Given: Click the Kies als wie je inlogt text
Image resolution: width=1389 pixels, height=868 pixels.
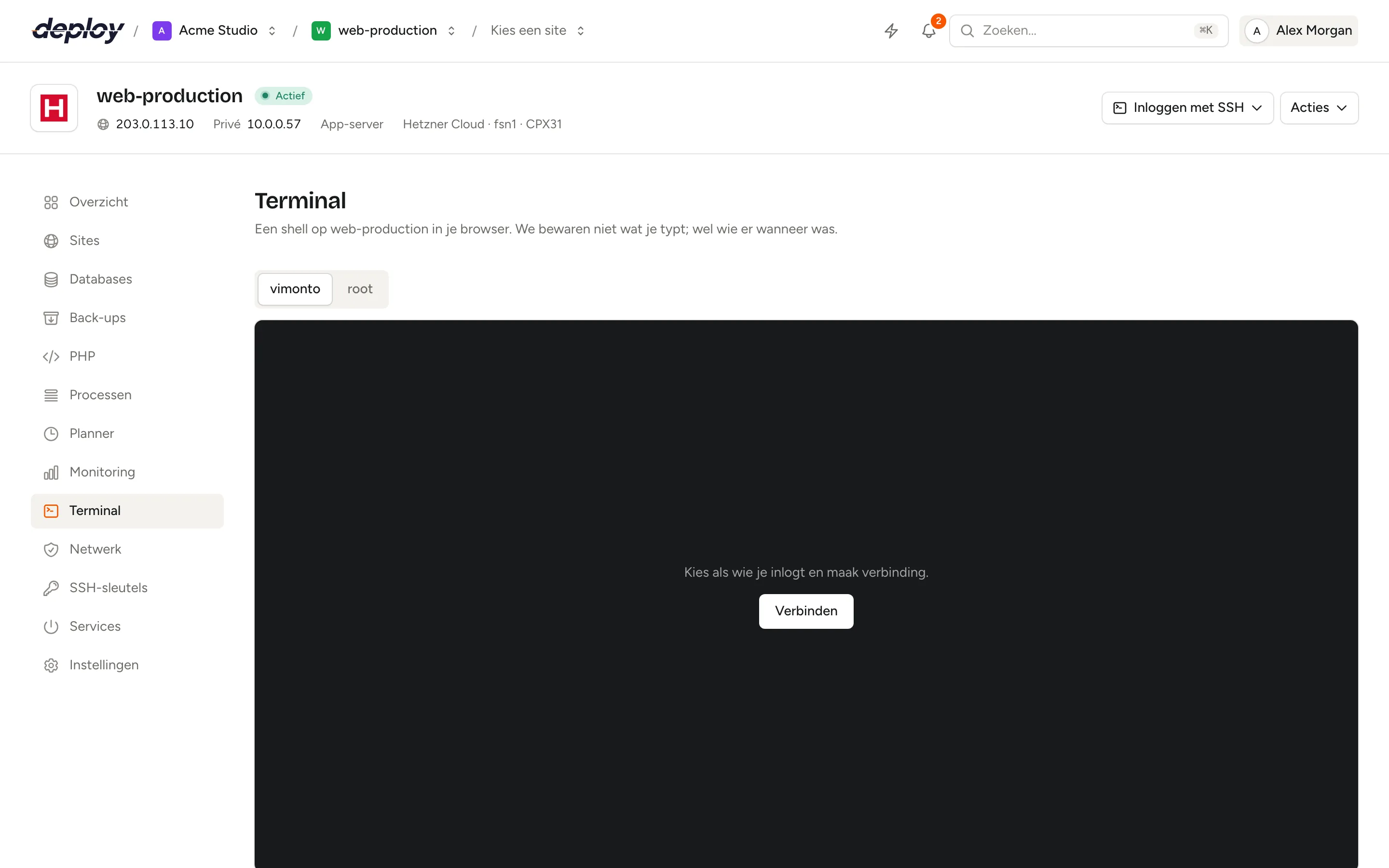Looking at the screenshot, I should [x=806, y=572].
